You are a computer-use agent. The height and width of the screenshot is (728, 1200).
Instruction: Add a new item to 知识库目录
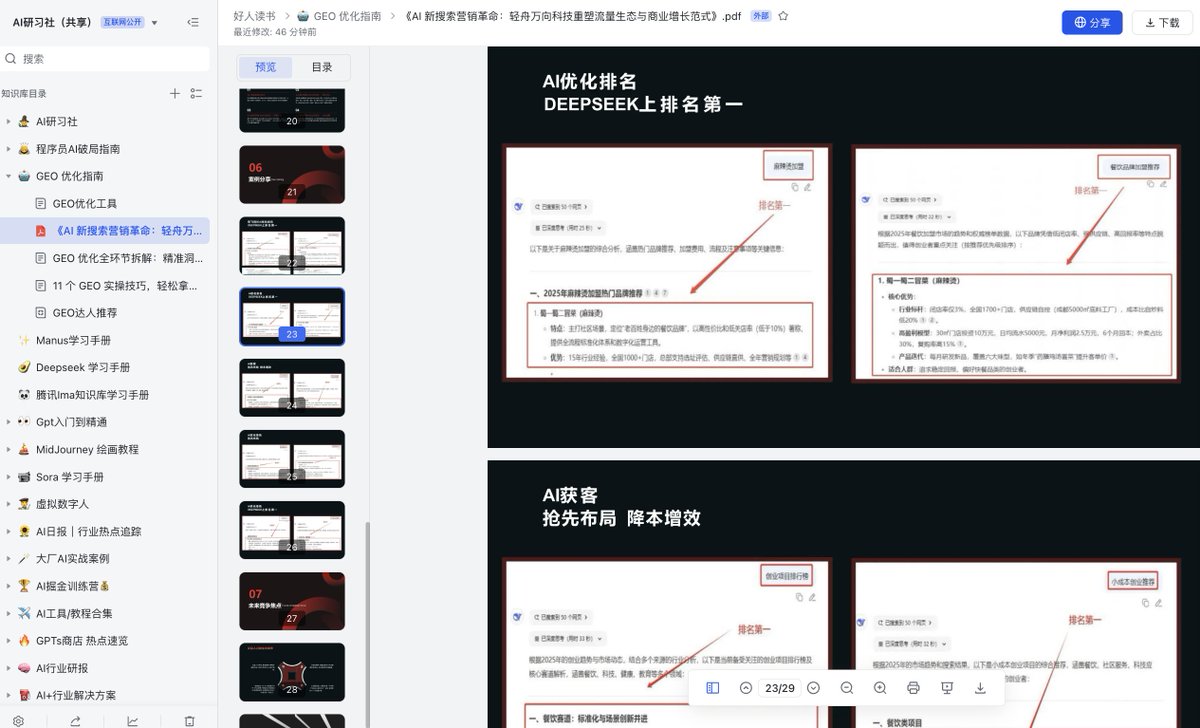coord(175,93)
